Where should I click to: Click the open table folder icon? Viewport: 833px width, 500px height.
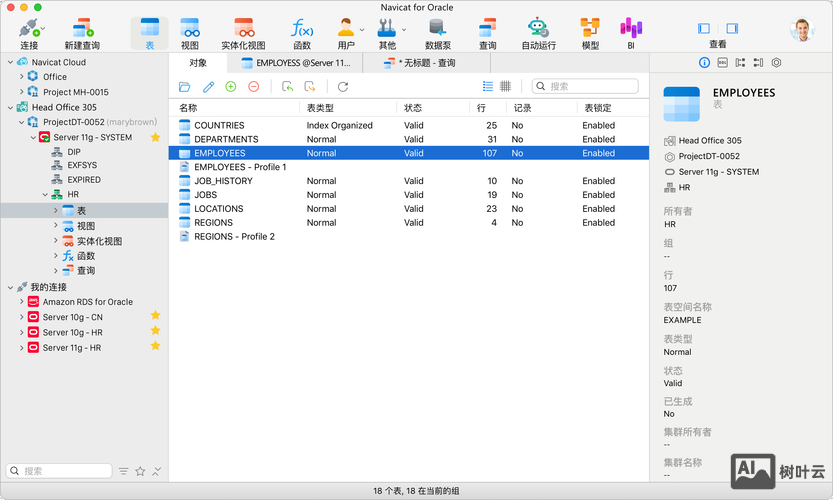[184, 87]
